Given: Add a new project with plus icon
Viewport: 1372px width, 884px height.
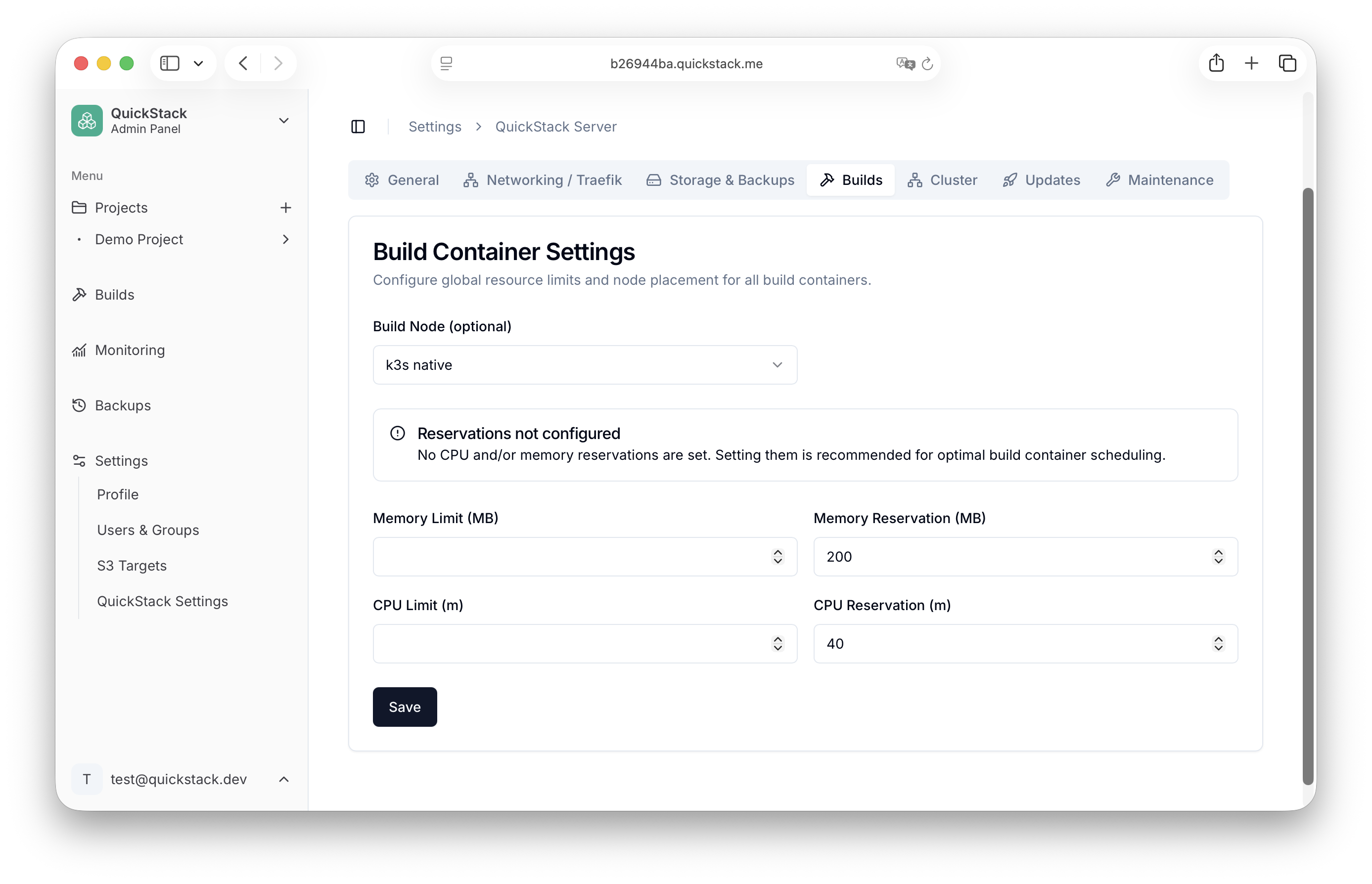Looking at the screenshot, I should pyautogui.click(x=285, y=208).
